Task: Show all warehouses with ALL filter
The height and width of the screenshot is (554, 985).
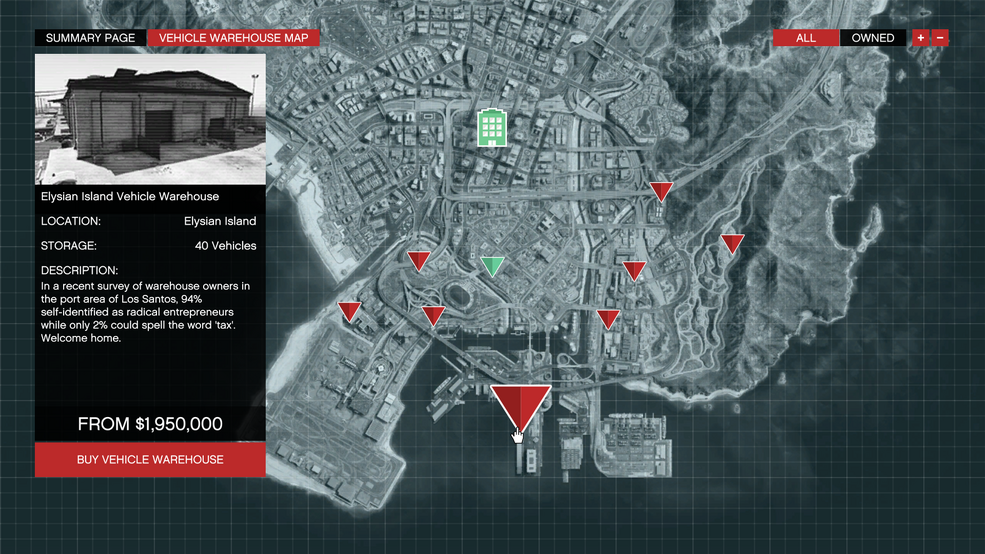Action: (x=806, y=38)
